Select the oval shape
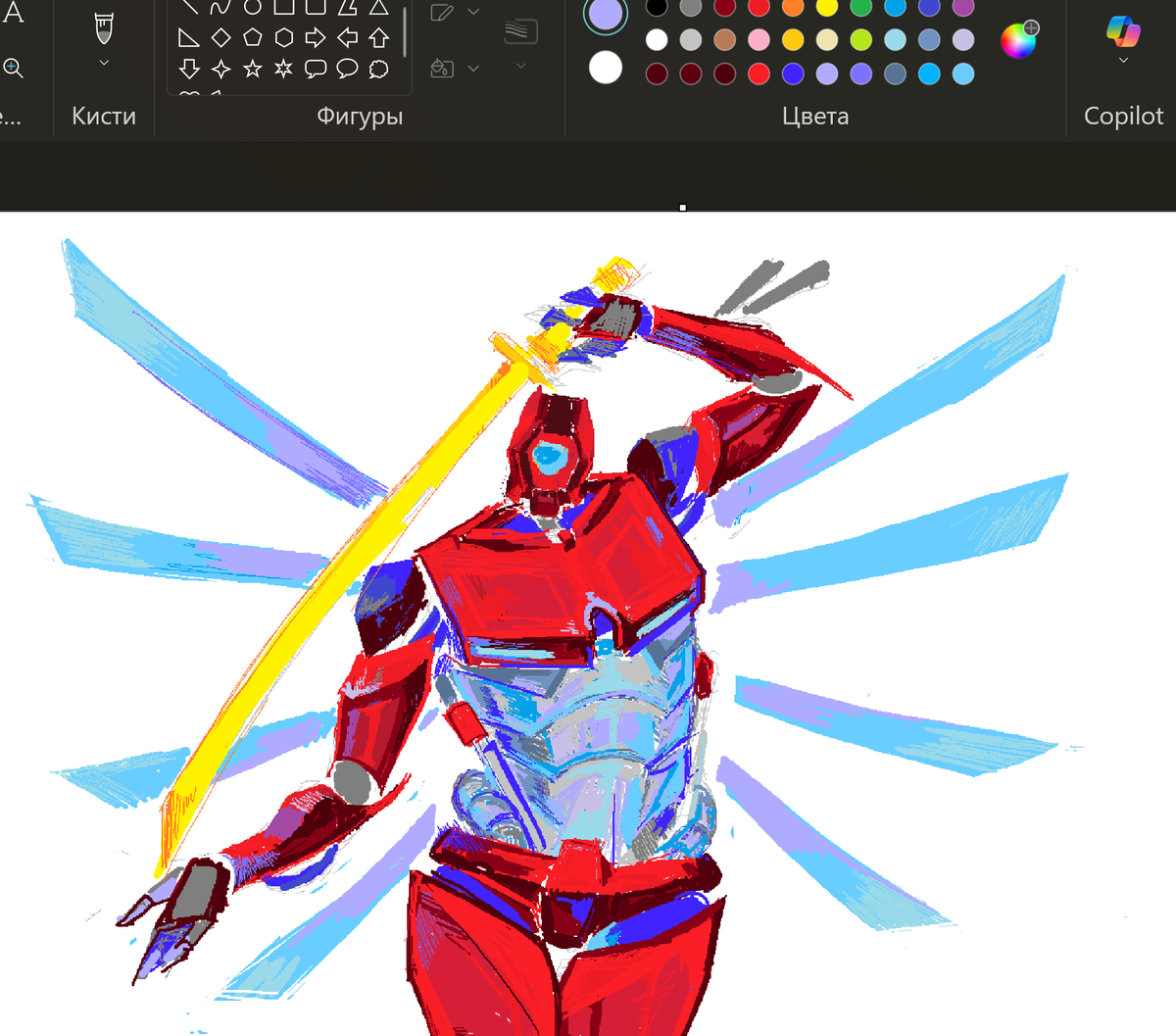 click(x=253, y=8)
